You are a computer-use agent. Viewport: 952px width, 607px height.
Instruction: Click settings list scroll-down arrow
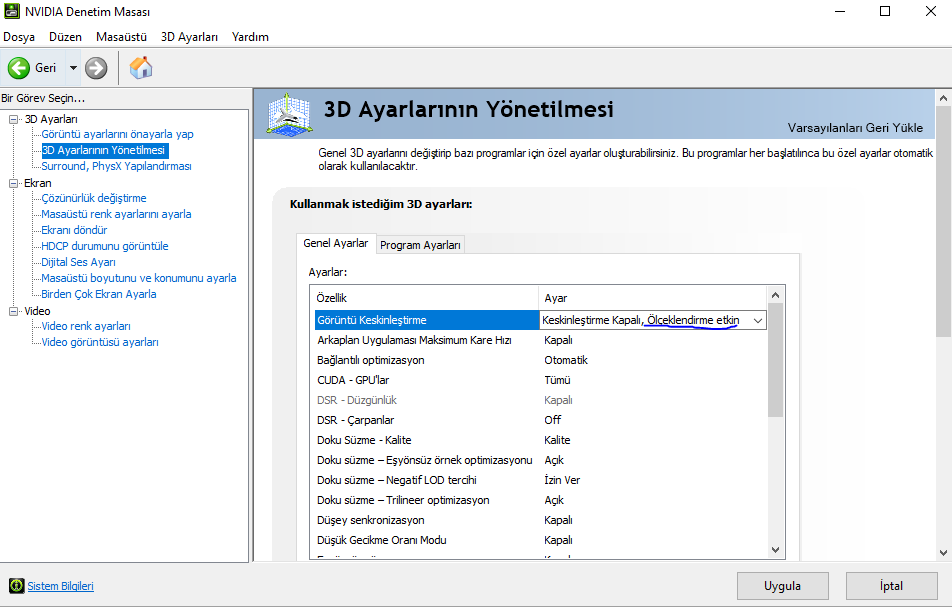coord(775,550)
